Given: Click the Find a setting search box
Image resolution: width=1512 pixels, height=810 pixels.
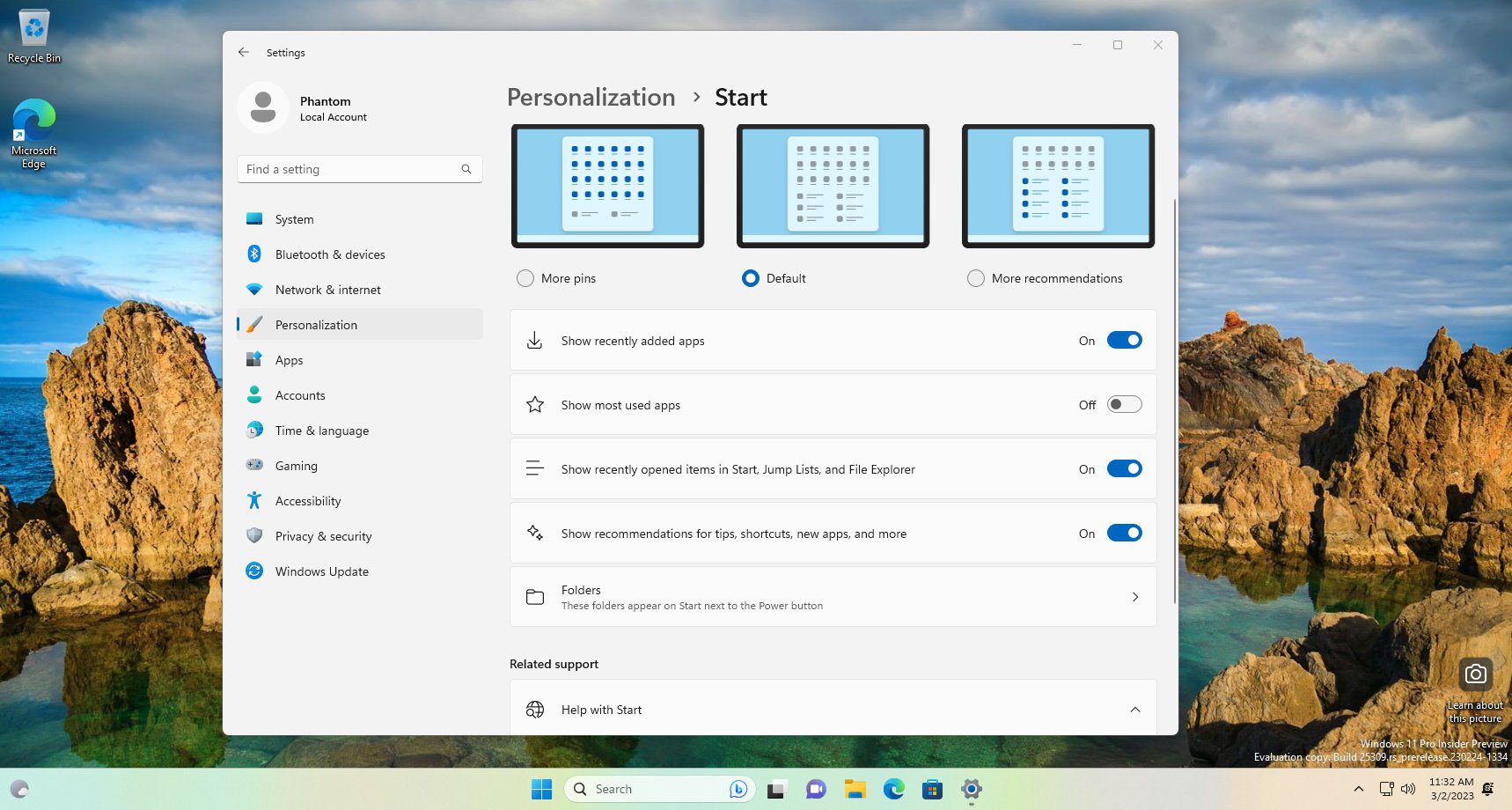Looking at the screenshot, I should [x=359, y=169].
